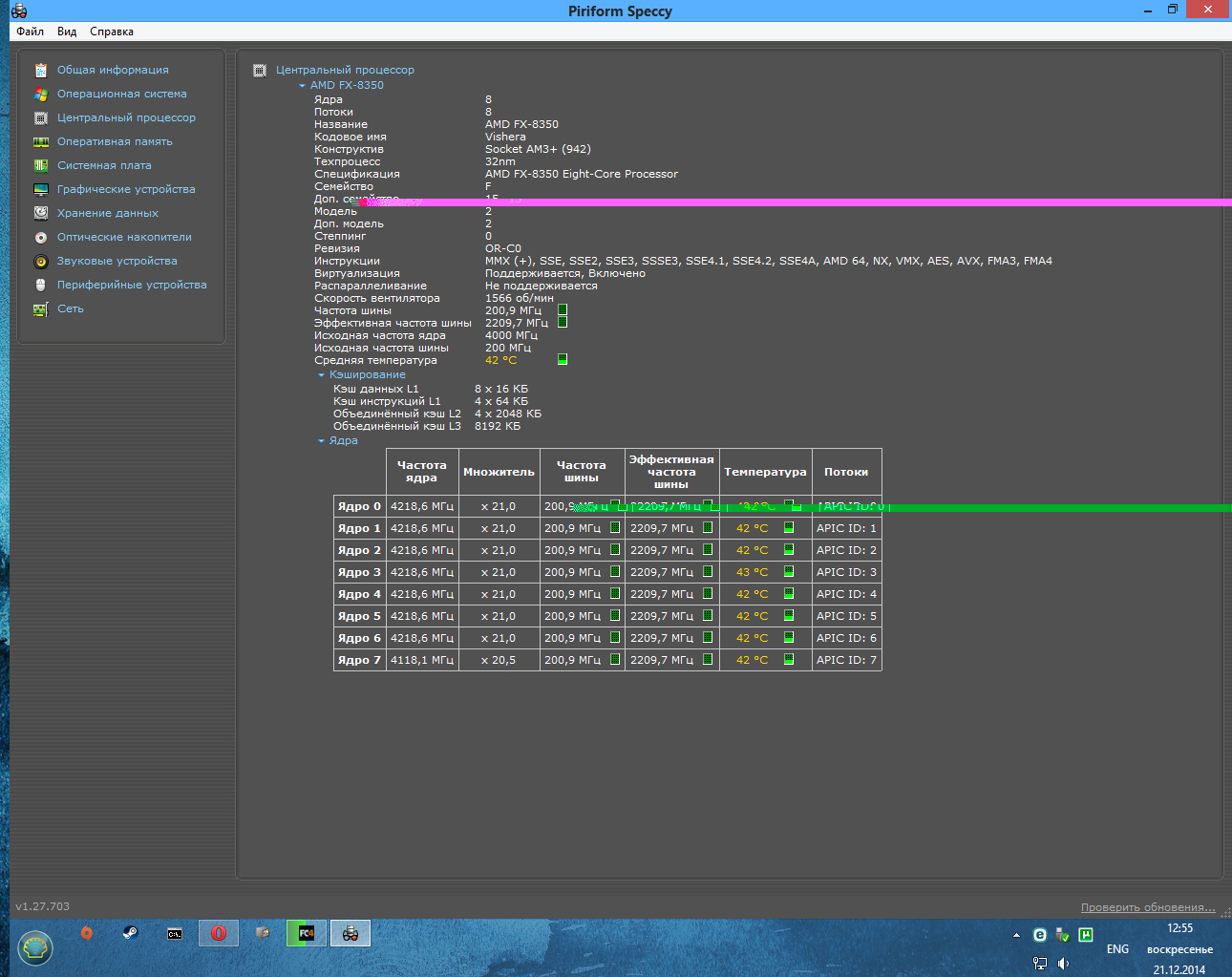Click the 8192 КБ L3 cache value
This screenshot has height=977, width=1232.
498,426
